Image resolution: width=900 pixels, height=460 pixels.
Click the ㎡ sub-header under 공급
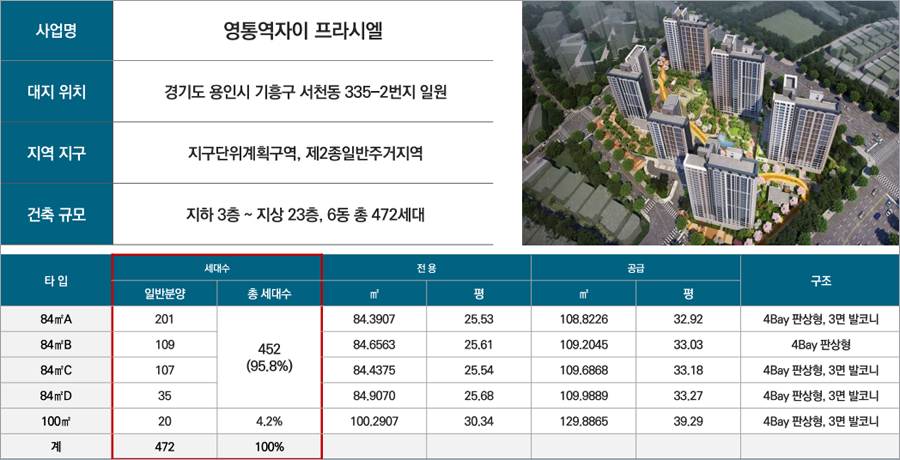tap(584, 293)
